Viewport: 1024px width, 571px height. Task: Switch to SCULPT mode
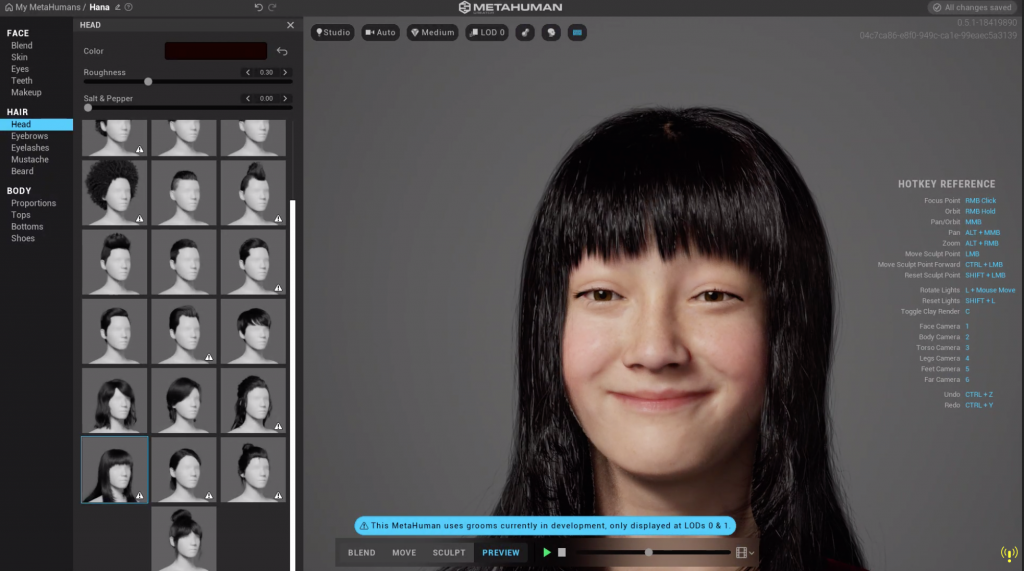pos(449,553)
